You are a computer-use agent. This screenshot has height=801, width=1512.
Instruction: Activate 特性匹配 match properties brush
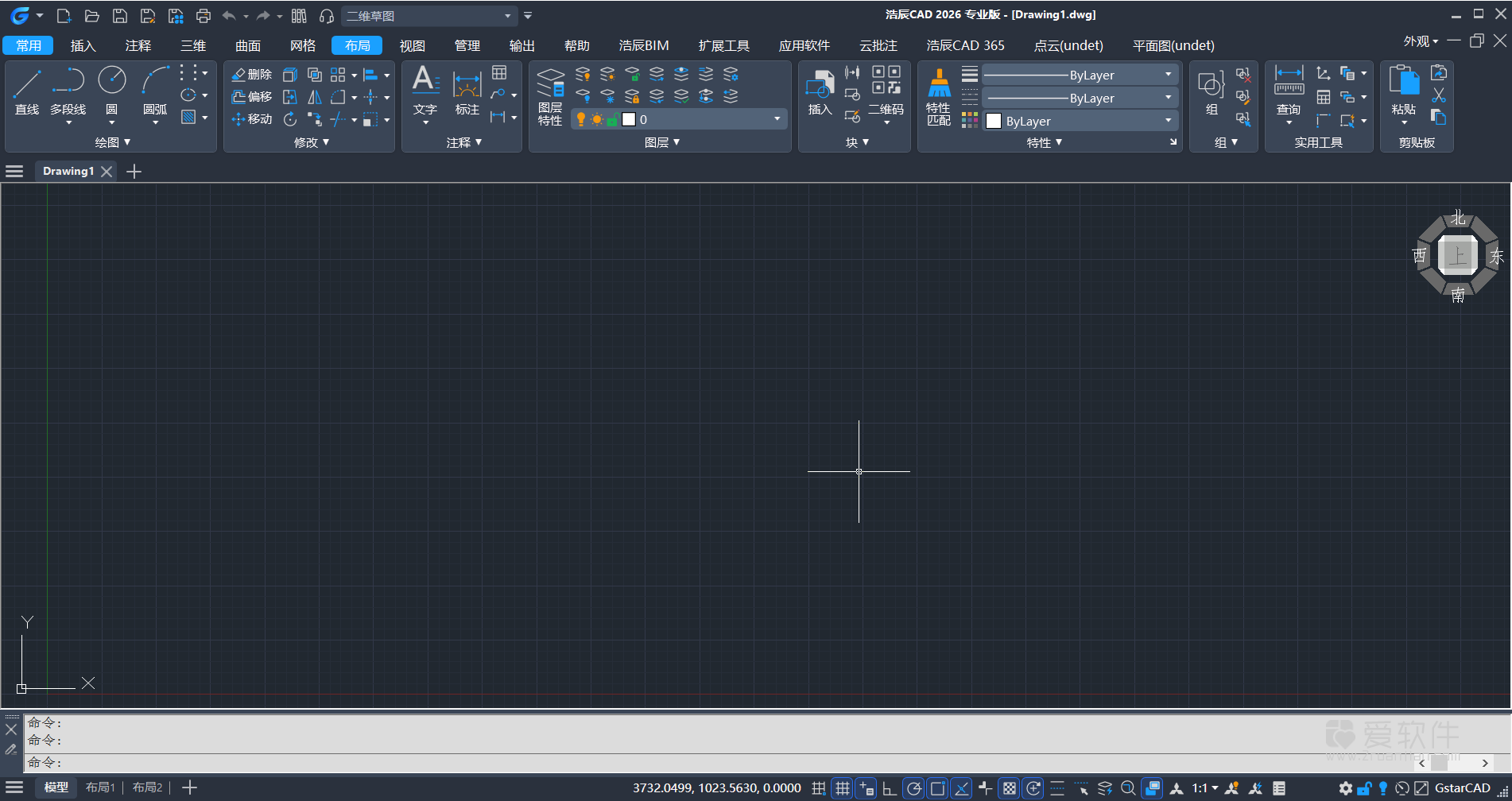coord(939,97)
